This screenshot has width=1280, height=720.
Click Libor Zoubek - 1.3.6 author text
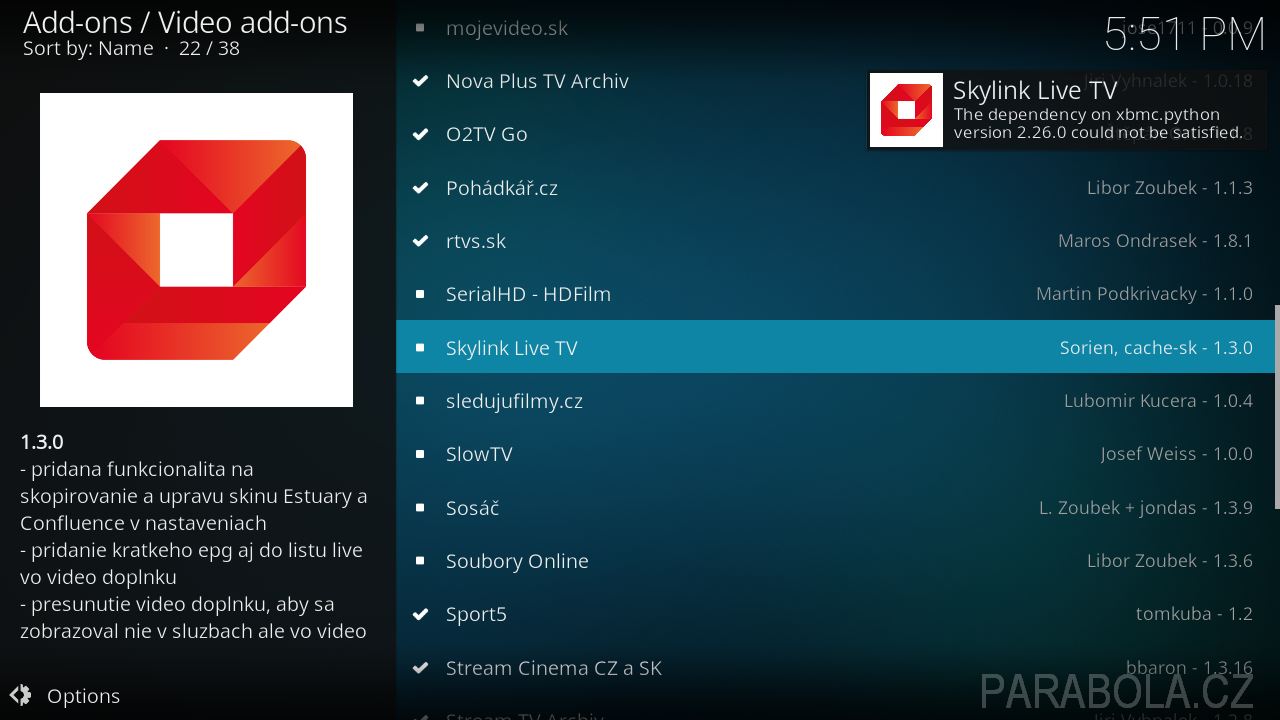(x=1170, y=561)
